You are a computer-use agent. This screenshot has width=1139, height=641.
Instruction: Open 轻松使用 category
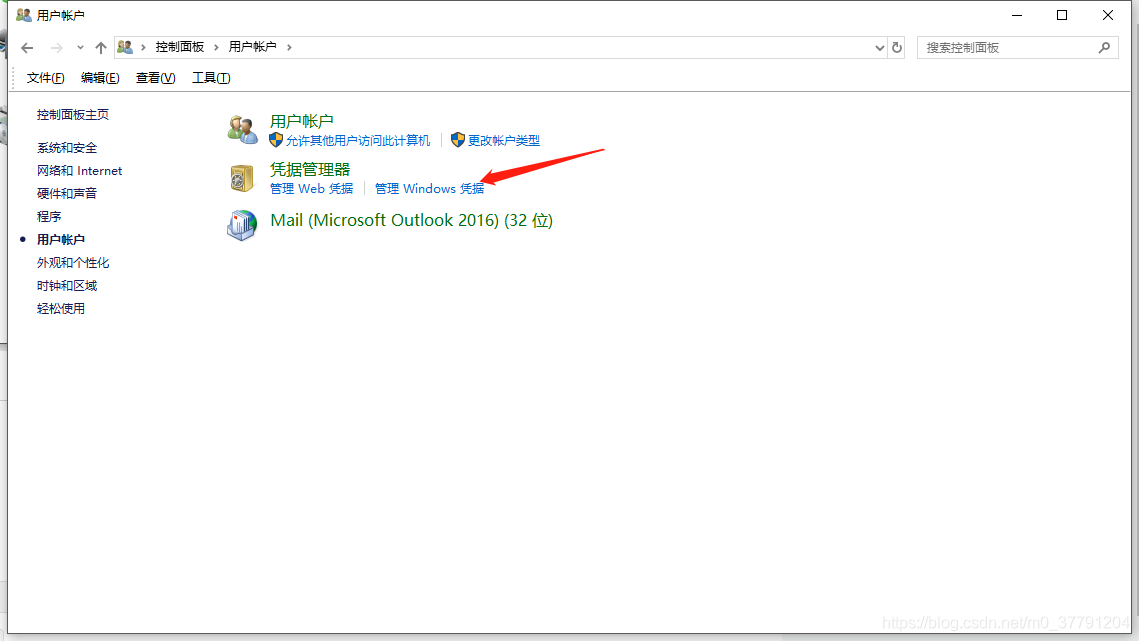61,309
